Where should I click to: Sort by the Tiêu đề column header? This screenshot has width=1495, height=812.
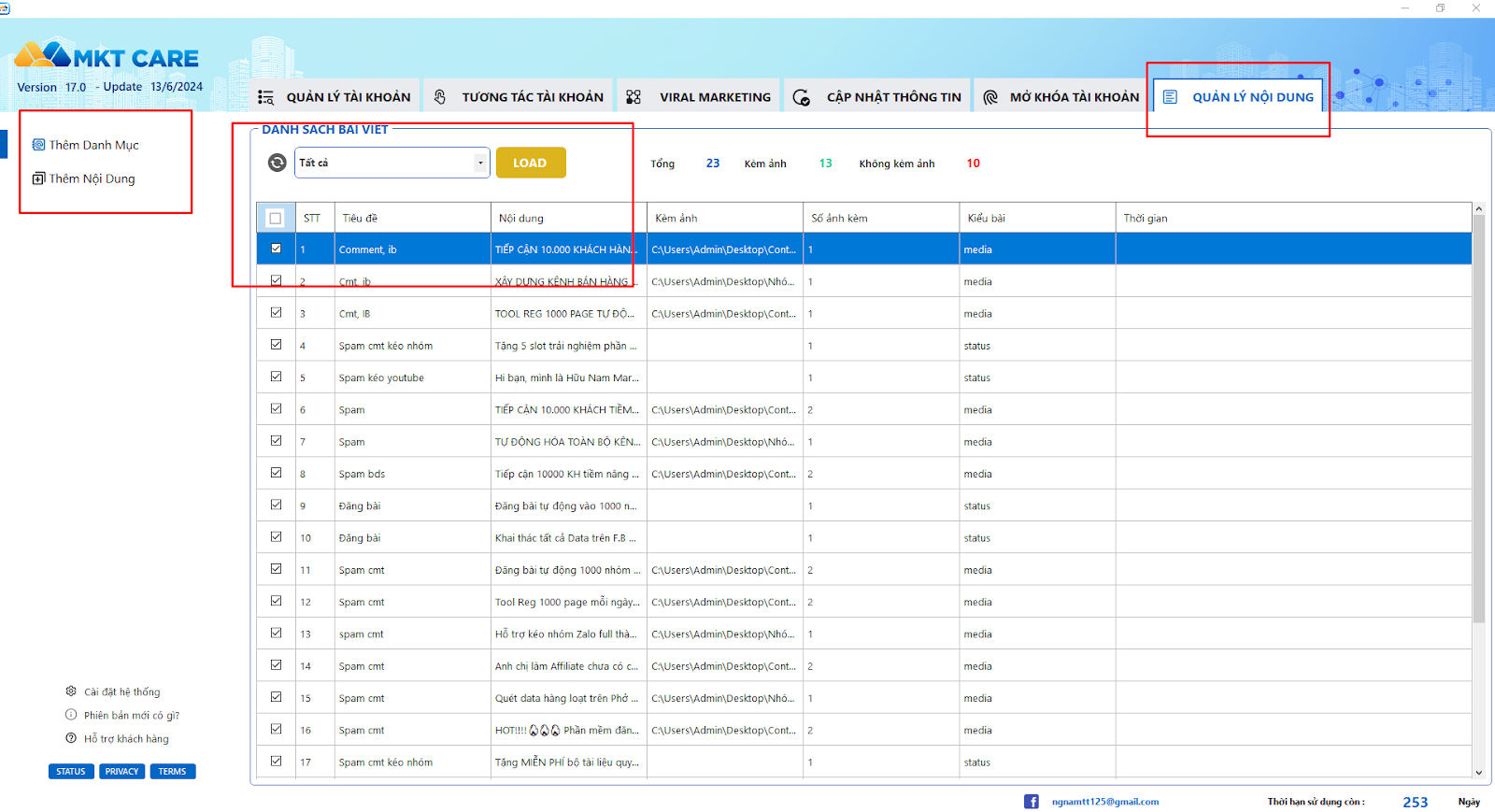click(x=412, y=218)
